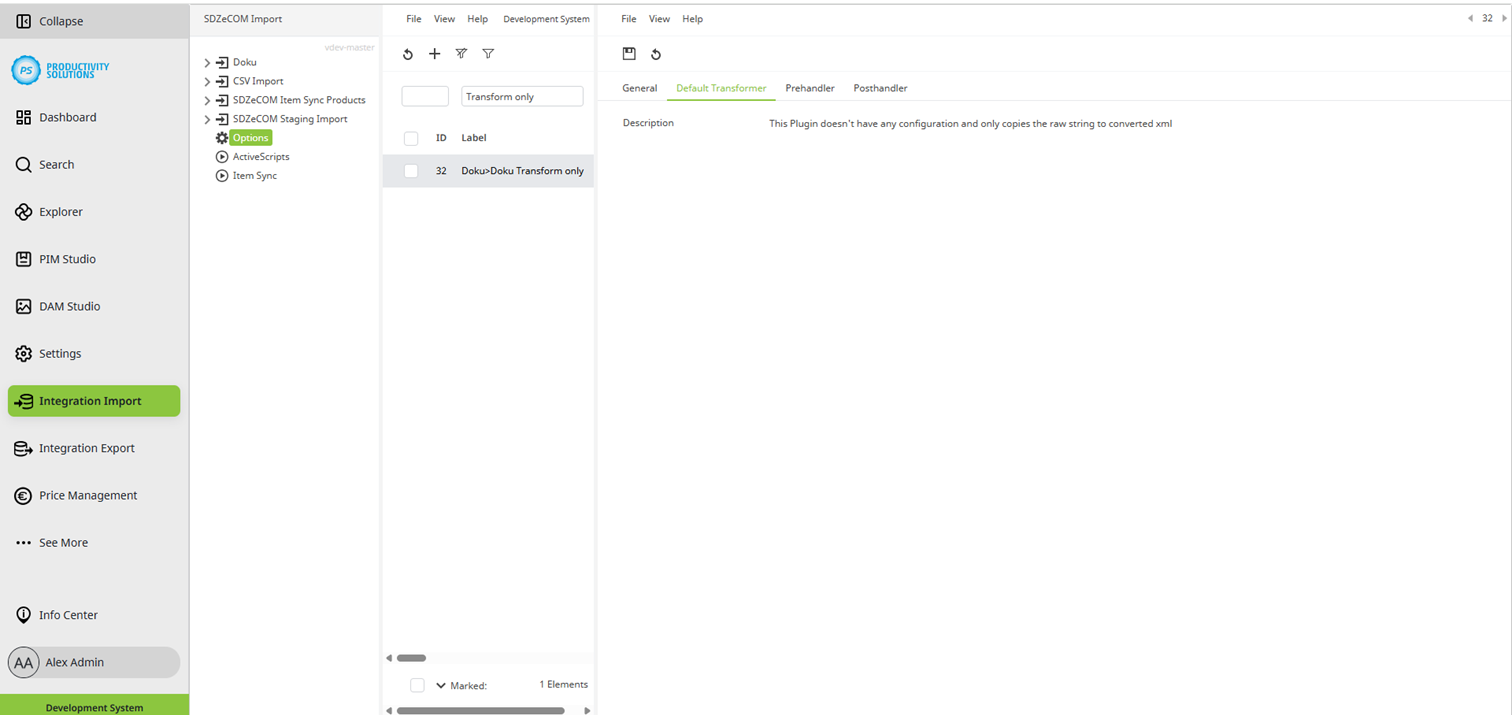Refresh the options list
Image resolution: width=1512 pixels, height=715 pixels.
pyautogui.click(x=408, y=54)
